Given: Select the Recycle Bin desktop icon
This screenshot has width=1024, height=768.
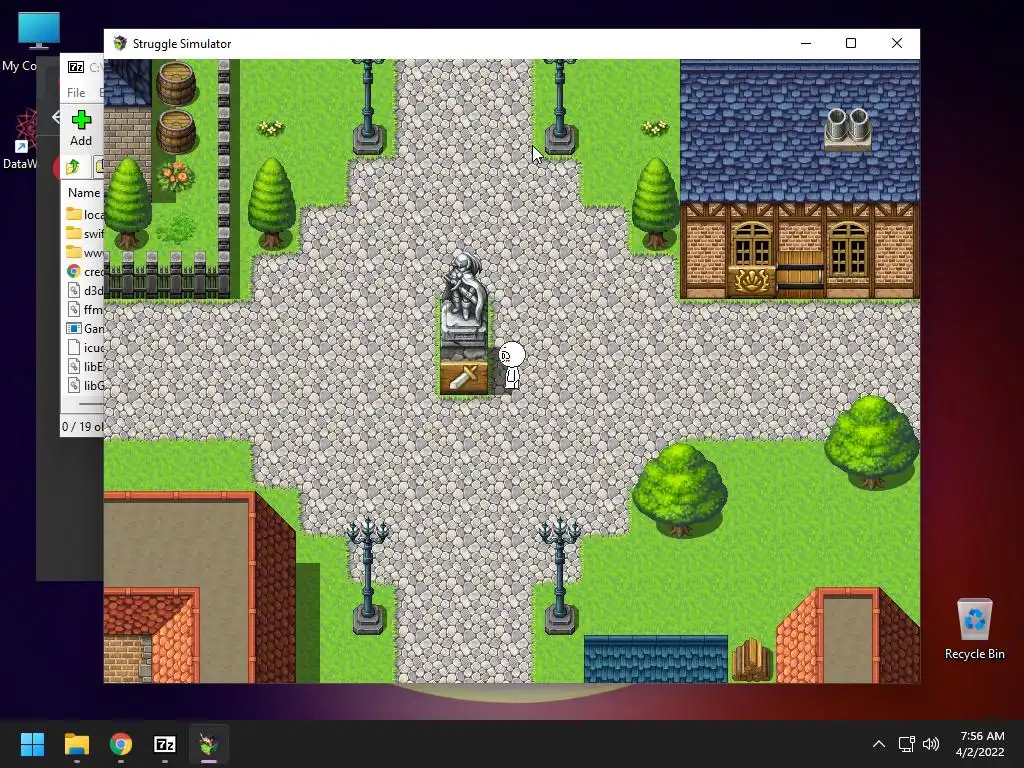Looking at the screenshot, I should point(974,629).
